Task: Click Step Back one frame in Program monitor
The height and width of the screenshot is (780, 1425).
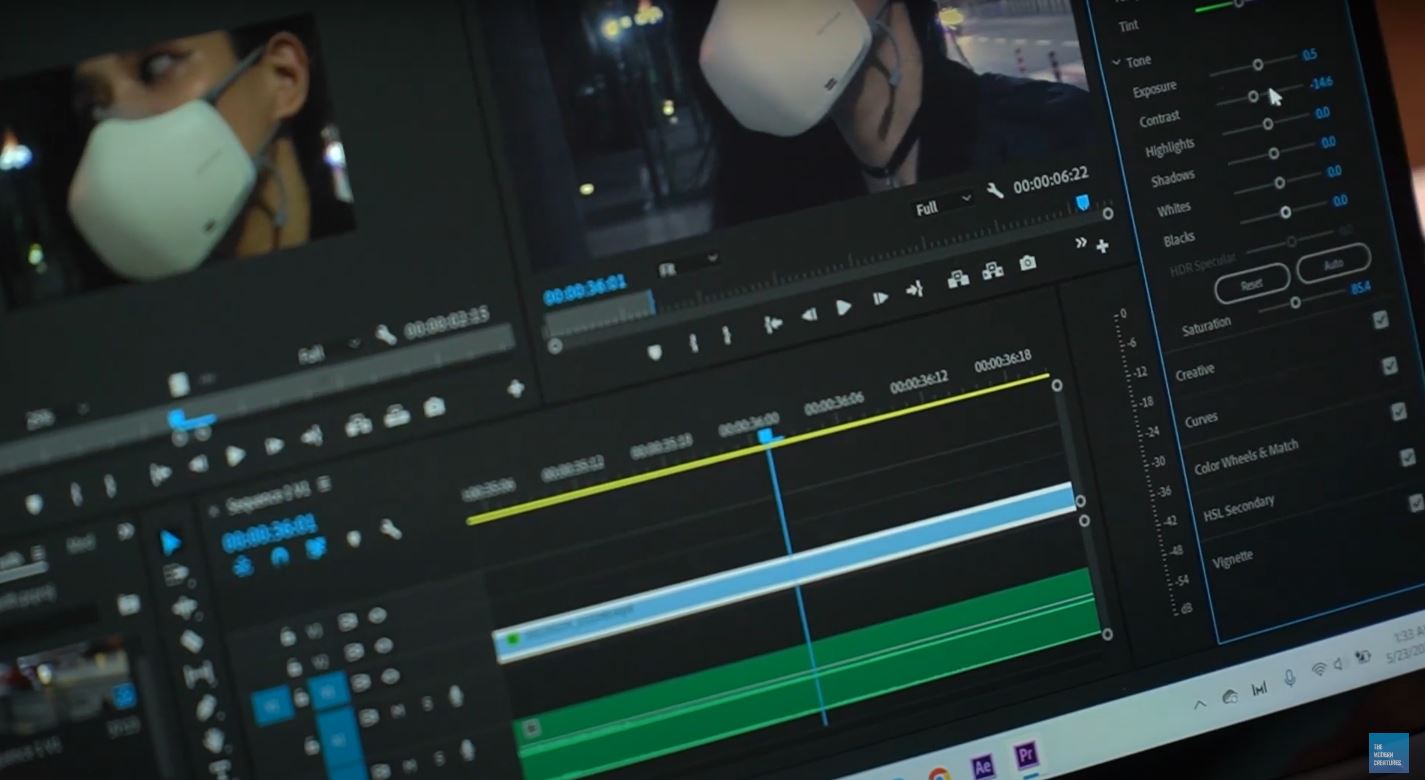Action: 809,314
